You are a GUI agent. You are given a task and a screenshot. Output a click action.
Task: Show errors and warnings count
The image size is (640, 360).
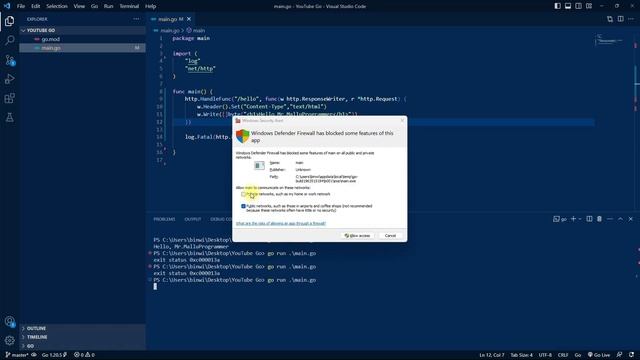[x=84, y=355]
